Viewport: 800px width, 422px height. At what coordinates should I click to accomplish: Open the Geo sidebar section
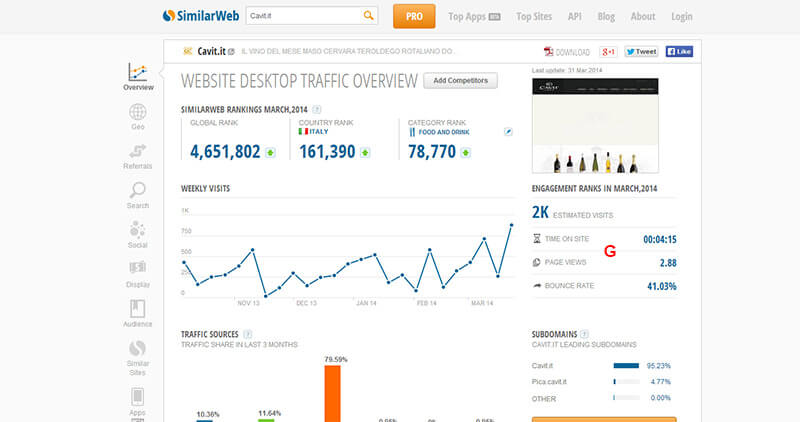138,117
